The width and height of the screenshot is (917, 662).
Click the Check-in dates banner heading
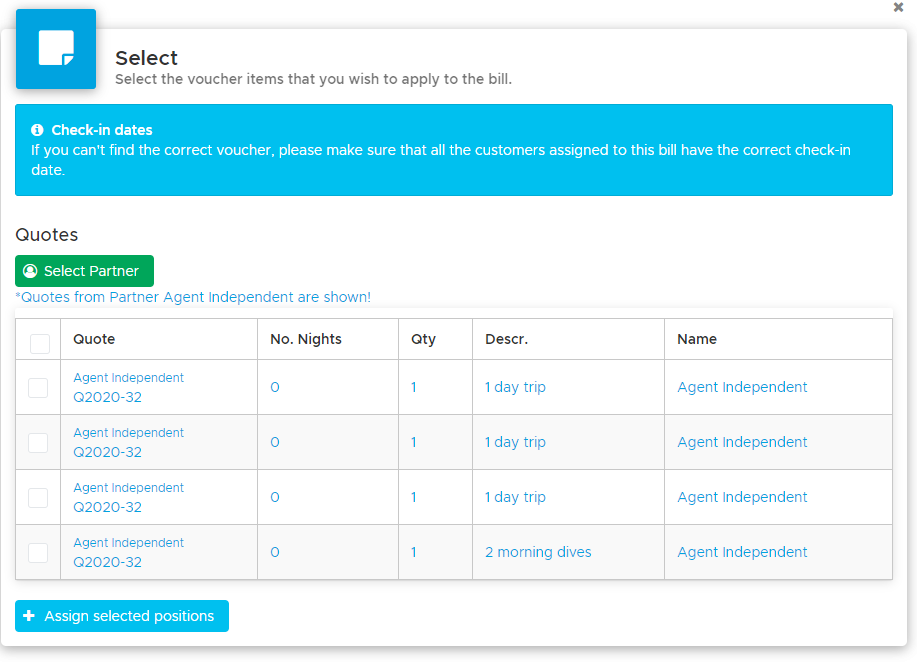(102, 130)
